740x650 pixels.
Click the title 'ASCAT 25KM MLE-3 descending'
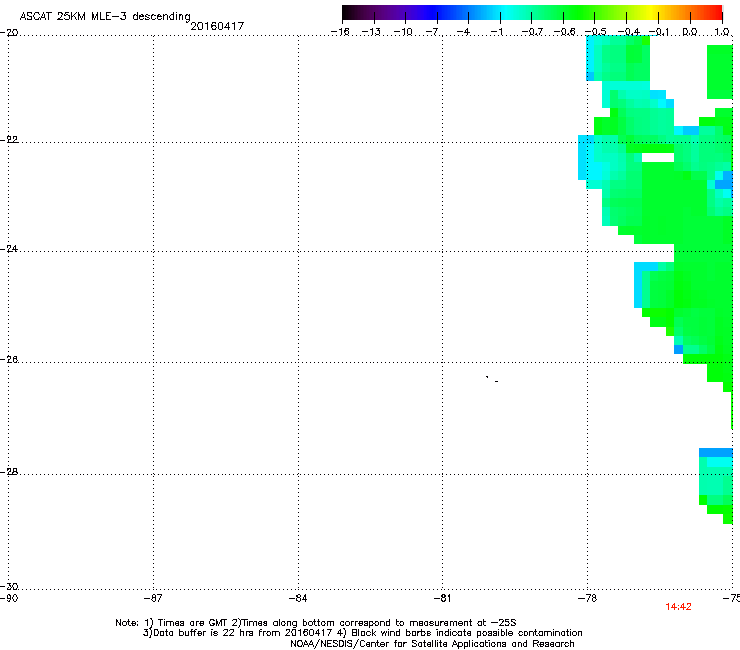tap(105, 17)
